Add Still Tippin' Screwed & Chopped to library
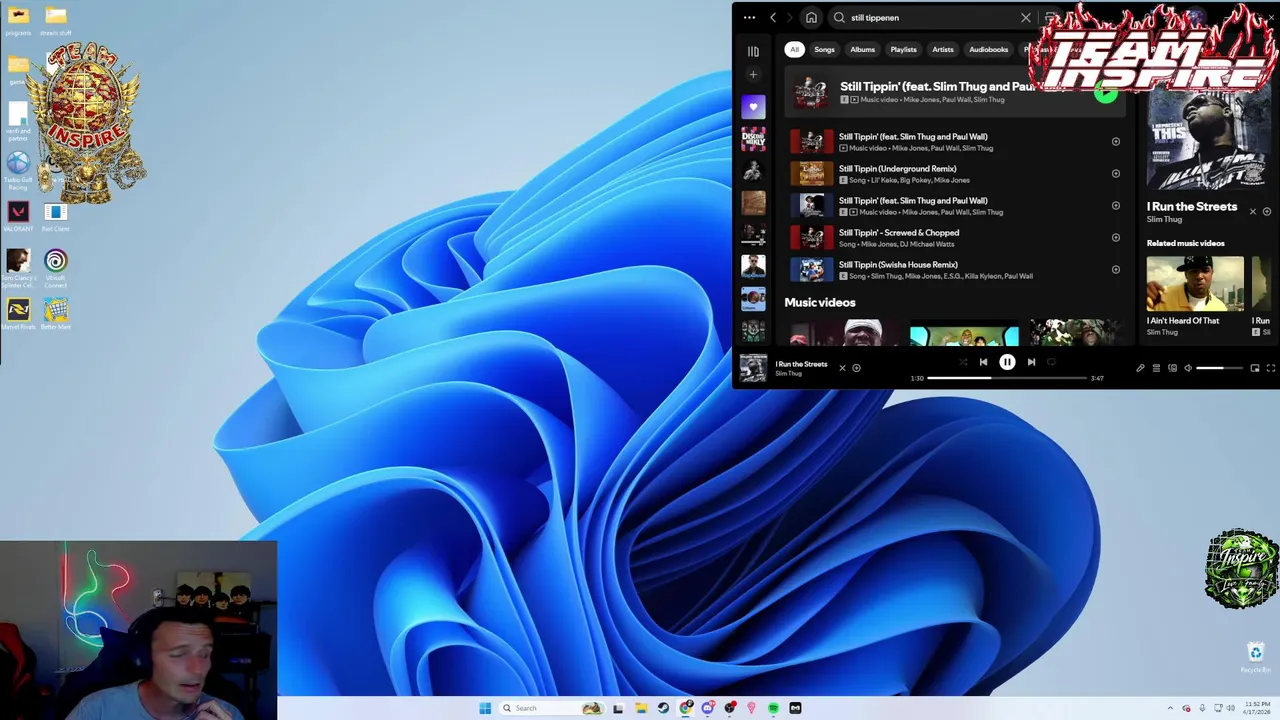The height and width of the screenshot is (720, 1280). tap(1116, 237)
